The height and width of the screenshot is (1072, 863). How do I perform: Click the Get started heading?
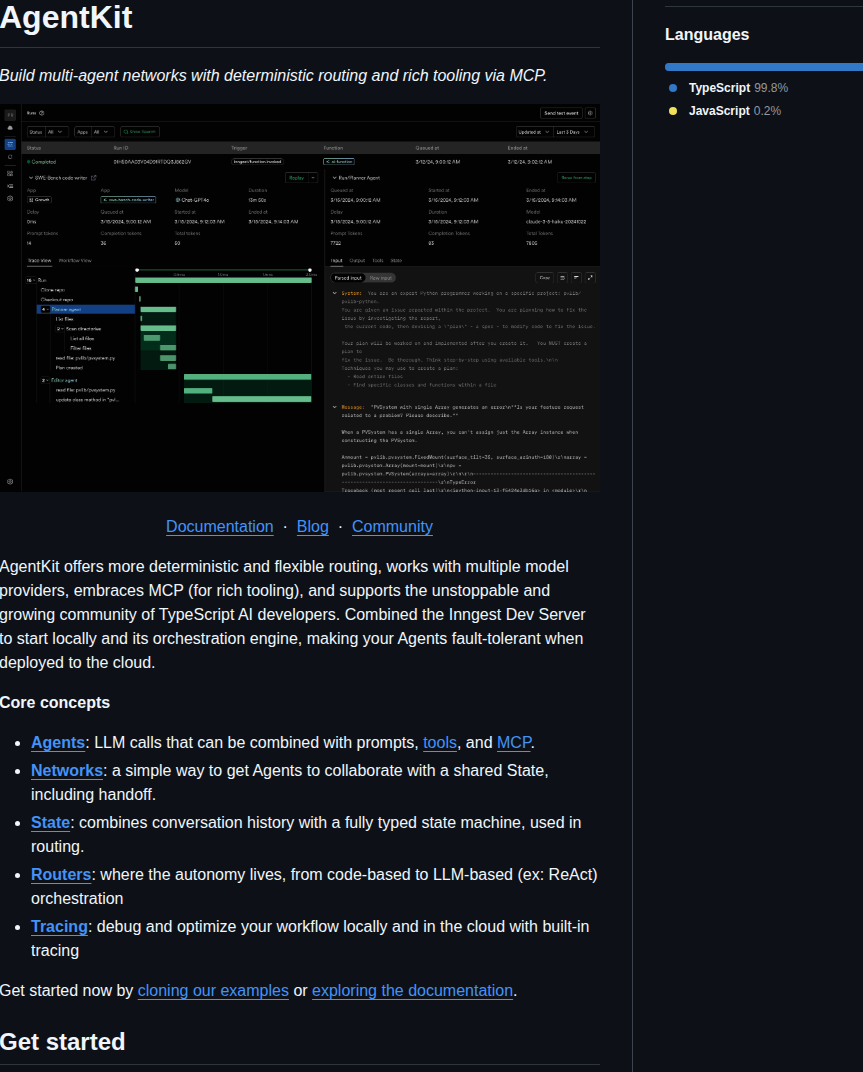click(x=63, y=1042)
